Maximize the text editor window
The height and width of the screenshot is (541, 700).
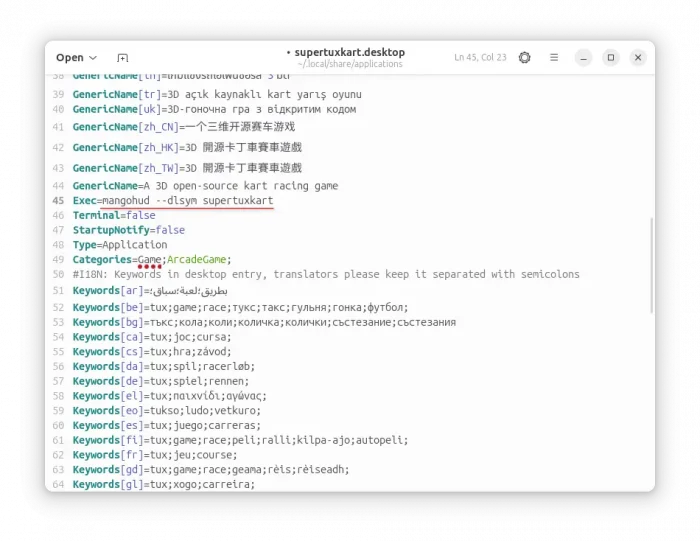point(611,58)
